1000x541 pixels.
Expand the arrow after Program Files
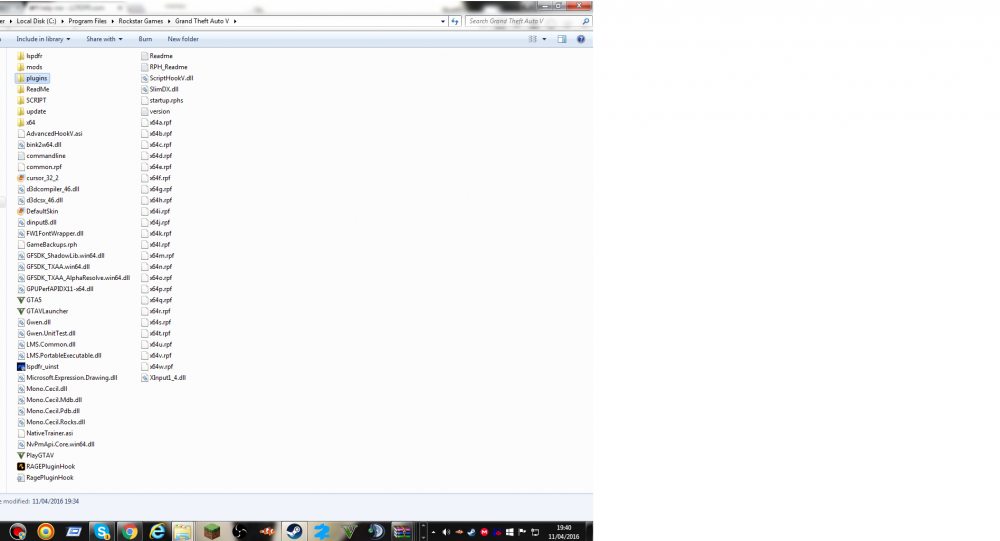tap(112, 21)
